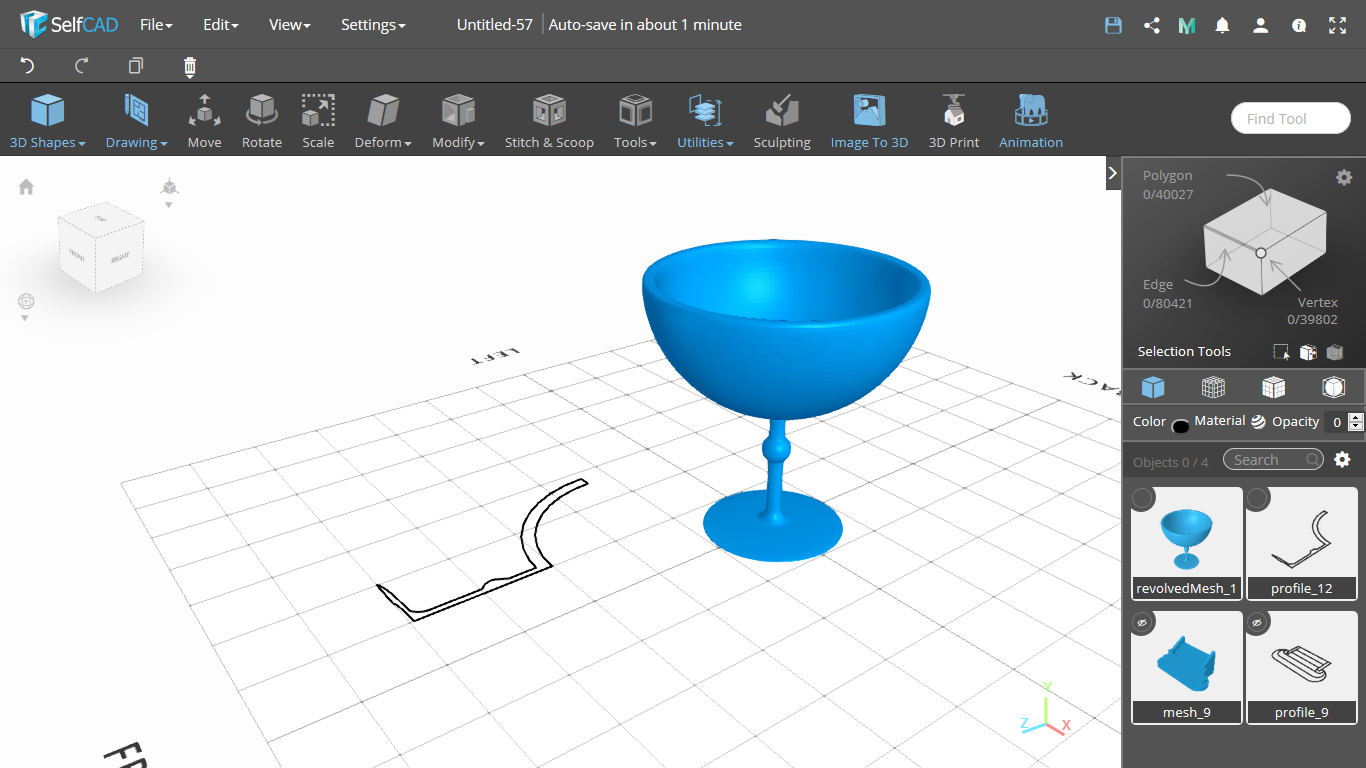Viewport: 1366px width, 768px height.
Task: Open the 3D Shapes tool dropdown
Action: point(47,122)
